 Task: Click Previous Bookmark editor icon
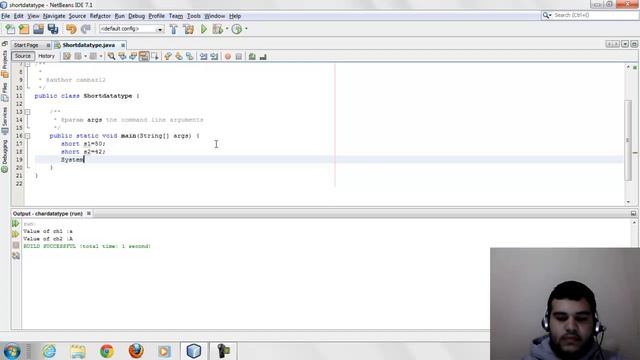168,56
